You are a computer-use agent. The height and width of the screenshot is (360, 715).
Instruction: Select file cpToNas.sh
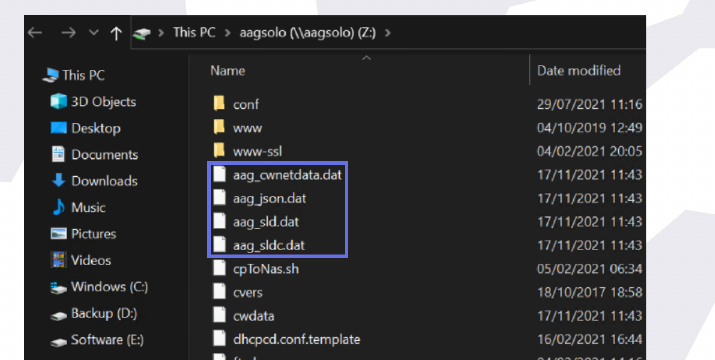point(266,269)
